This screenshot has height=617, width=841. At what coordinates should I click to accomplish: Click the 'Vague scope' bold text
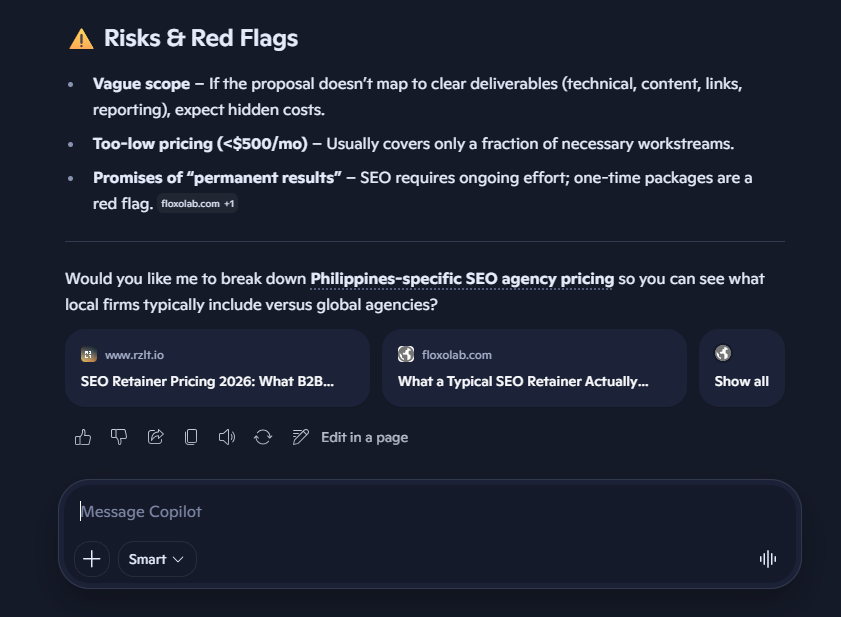(142, 84)
